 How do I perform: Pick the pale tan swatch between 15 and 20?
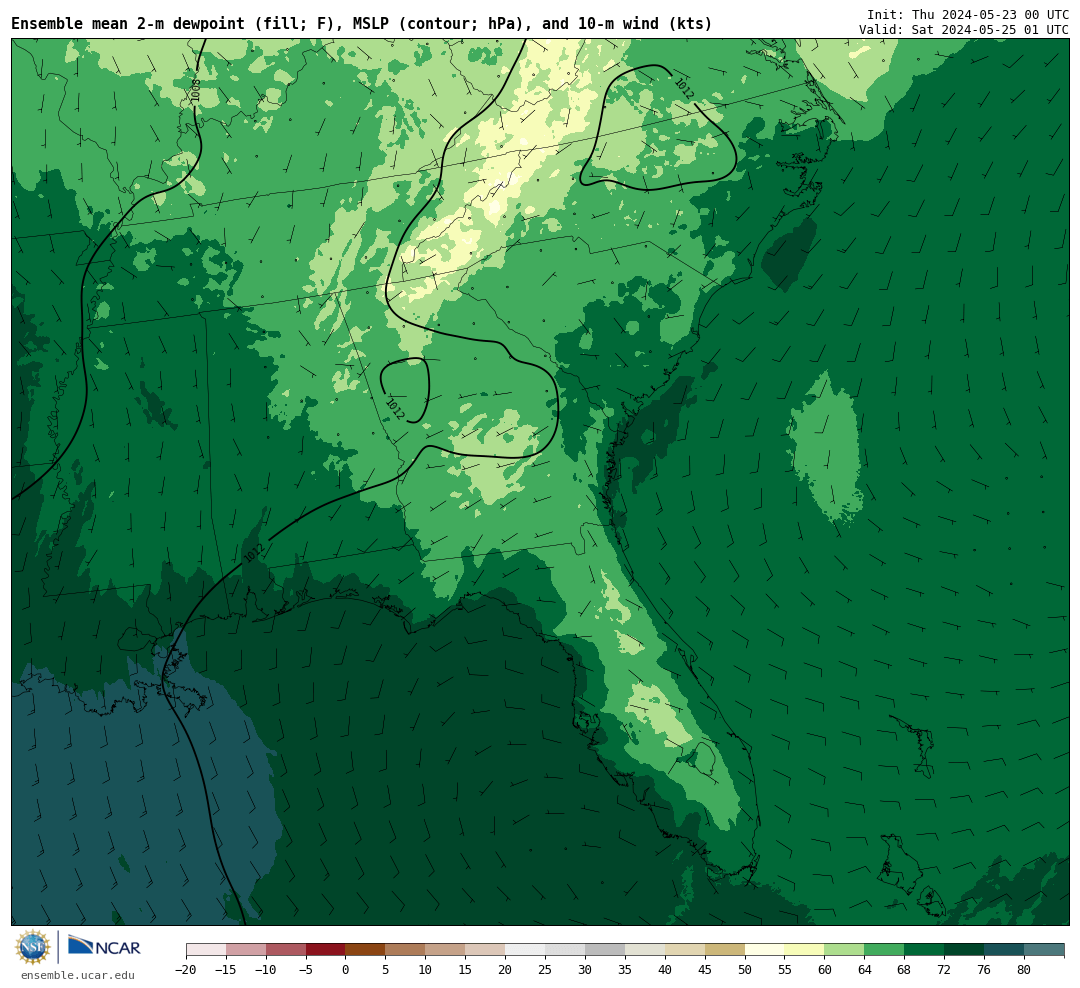tap(486, 950)
